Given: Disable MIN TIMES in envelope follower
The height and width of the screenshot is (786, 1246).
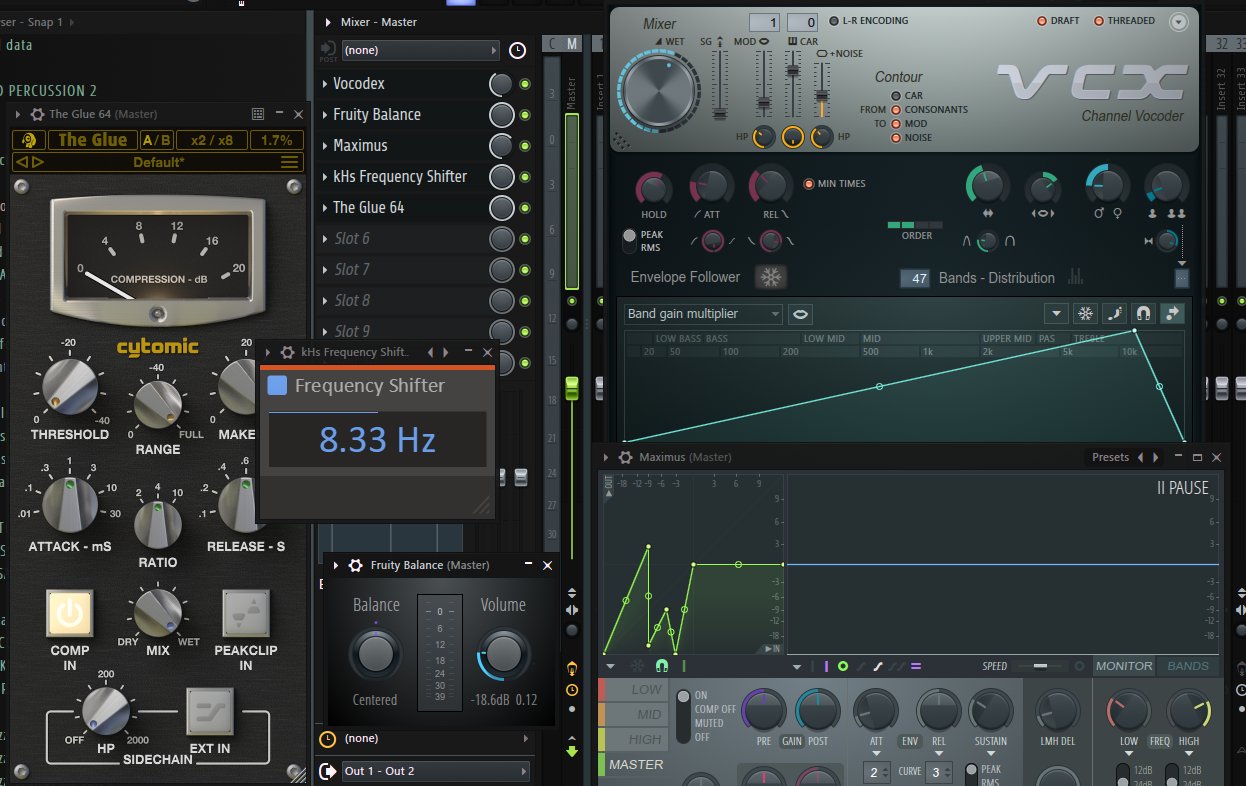Looking at the screenshot, I should (x=809, y=184).
